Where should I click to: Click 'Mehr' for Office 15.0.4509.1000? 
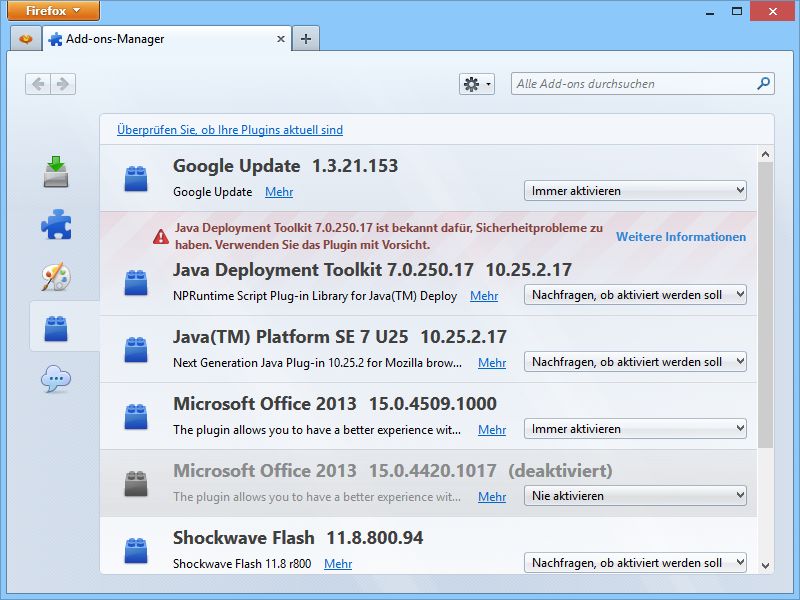tap(492, 430)
